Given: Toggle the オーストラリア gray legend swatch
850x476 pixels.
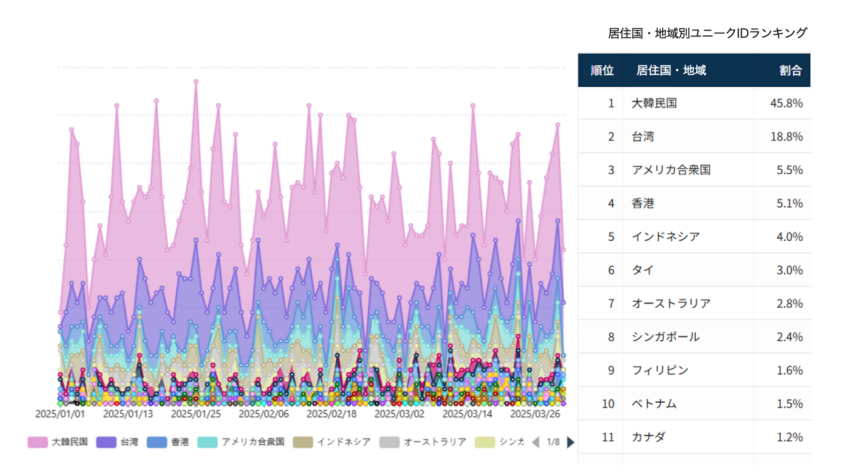Looking at the screenshot, I should [389, 442].
